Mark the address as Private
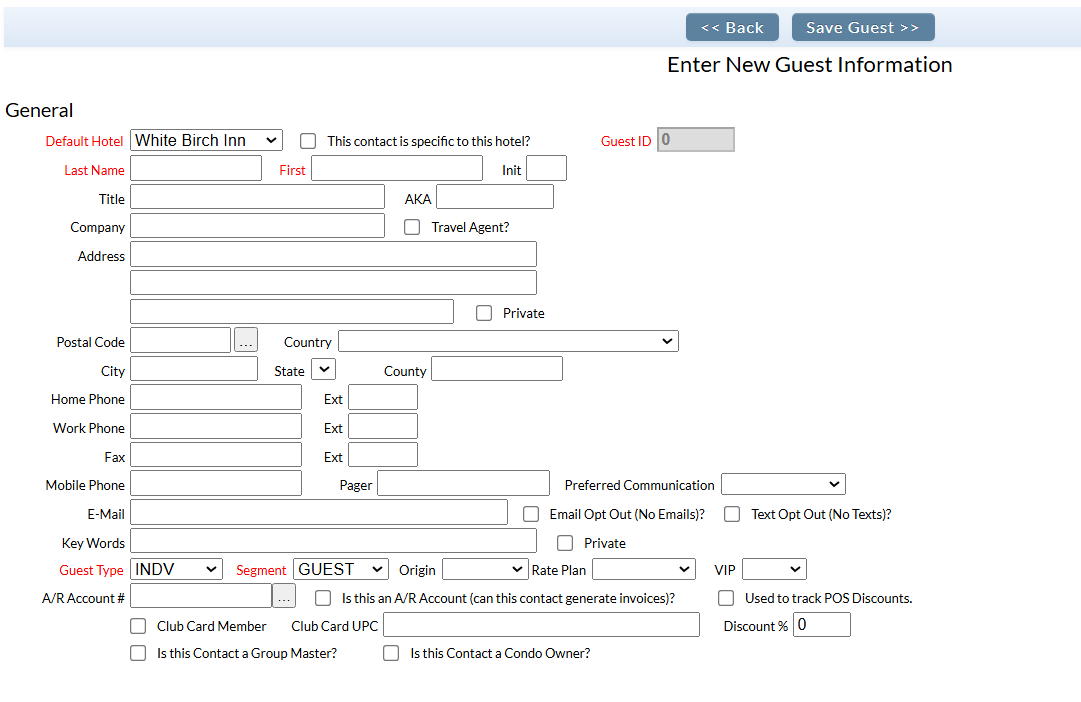 484,313
